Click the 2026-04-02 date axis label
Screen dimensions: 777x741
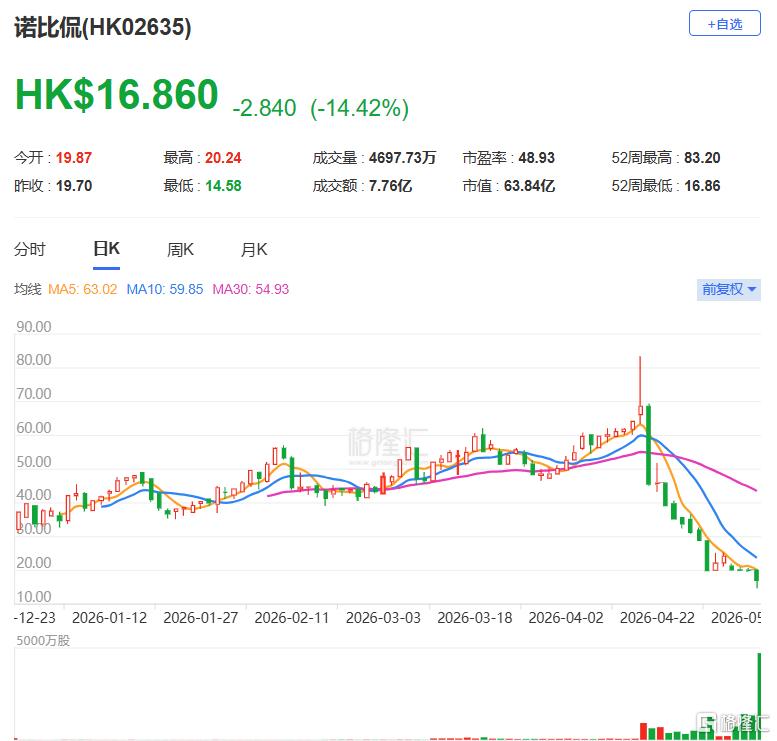[x=566, y=618]
